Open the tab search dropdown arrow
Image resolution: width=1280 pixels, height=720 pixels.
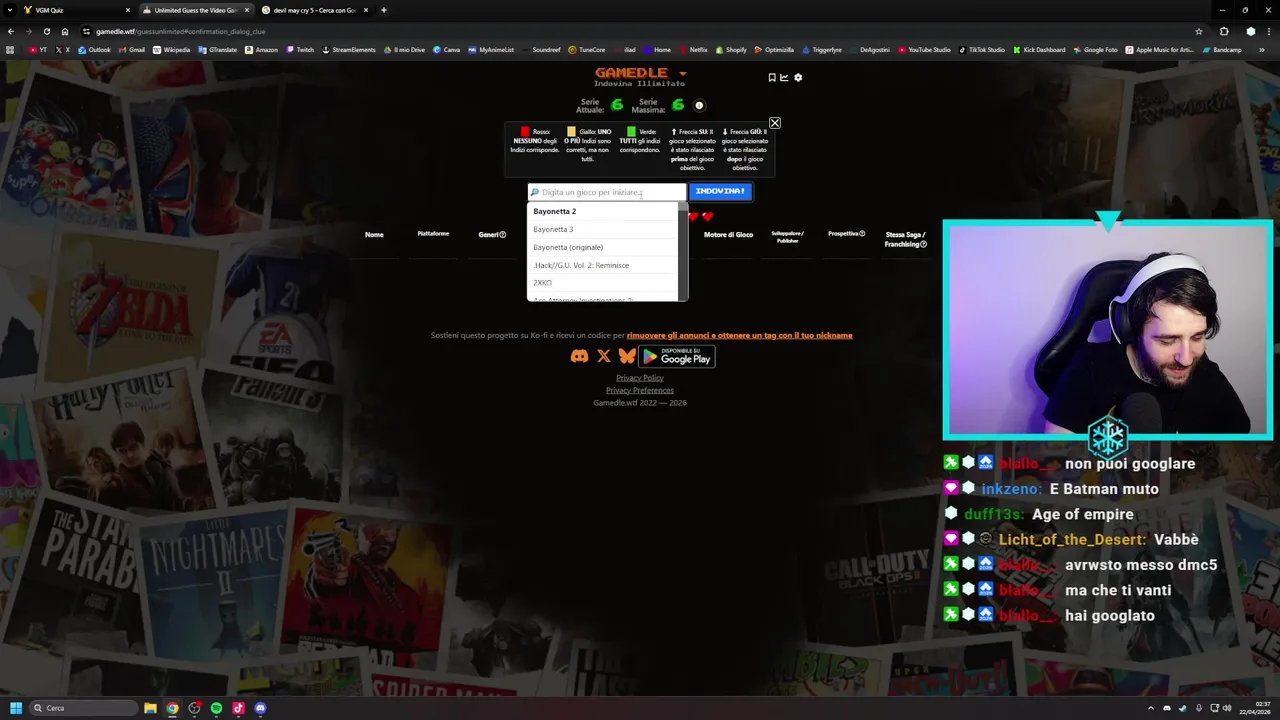[10, 10]
